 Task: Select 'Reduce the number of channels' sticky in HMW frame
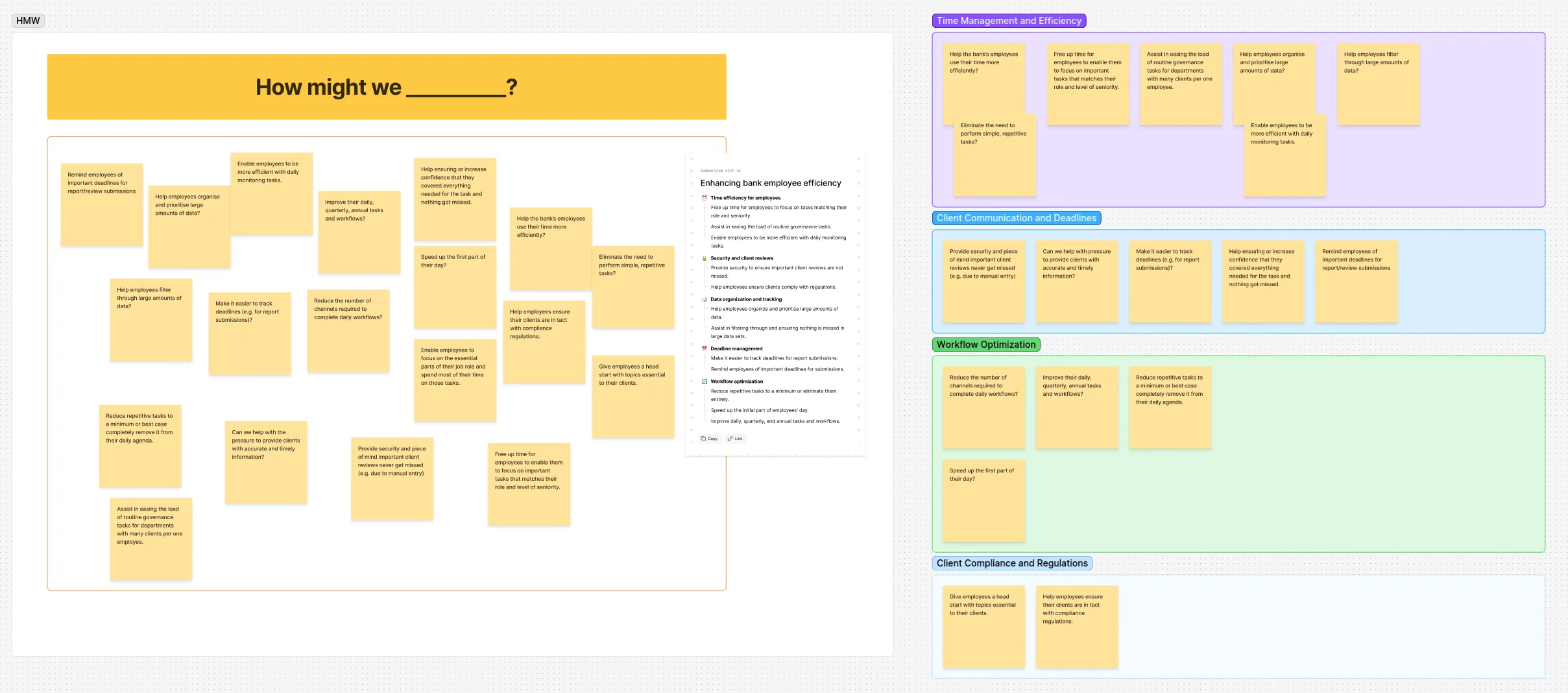pyautogui.click(x=348, y=331)
